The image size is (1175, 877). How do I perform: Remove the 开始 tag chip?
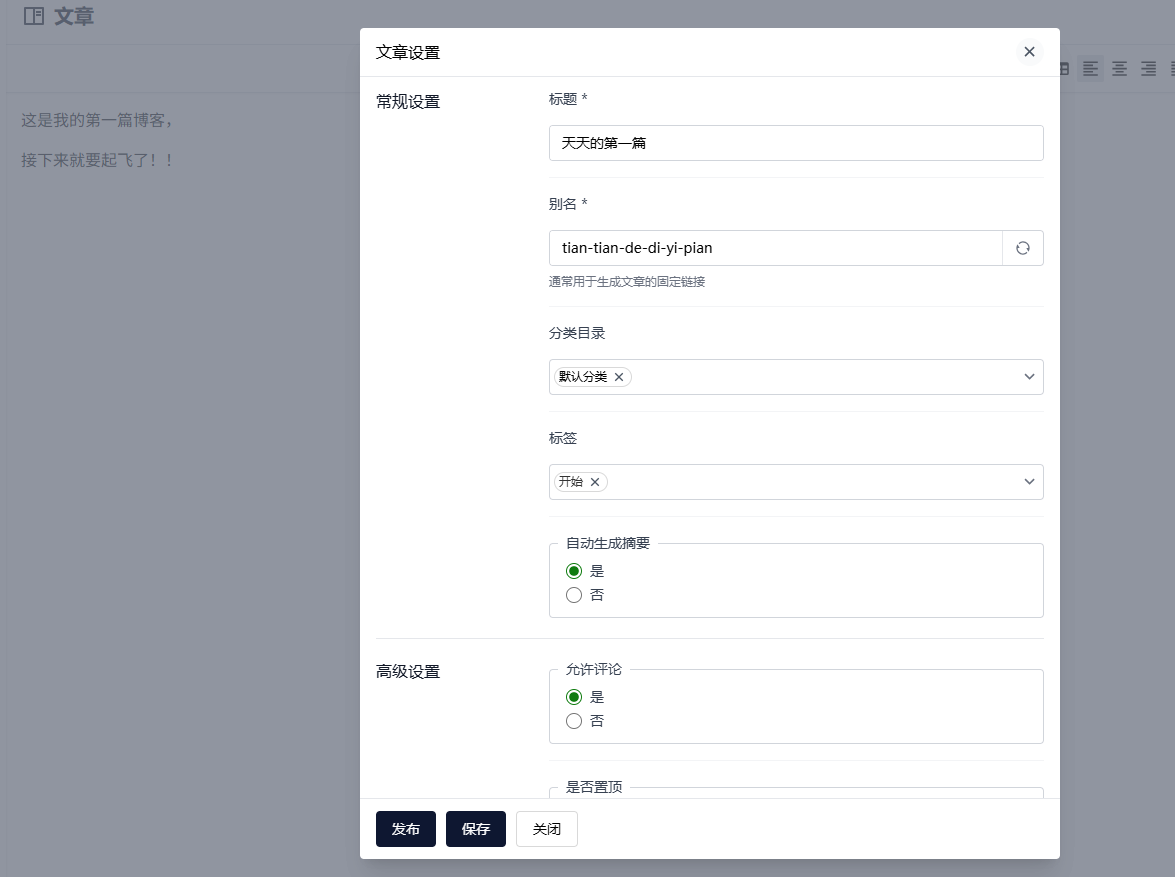[595, 482]
